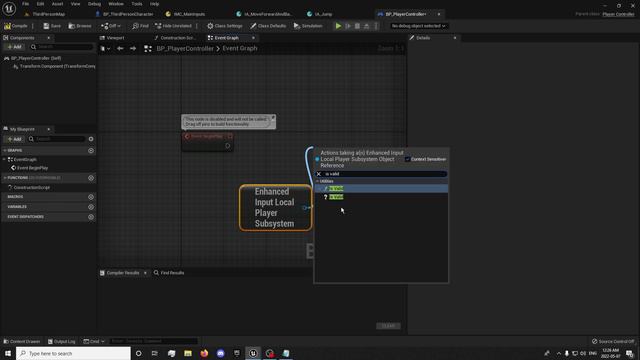Viewport: 640px width, 360px height.
Task: Close the disabled node comment bubble
Action: pyautogui.click(x=273, y=118)
